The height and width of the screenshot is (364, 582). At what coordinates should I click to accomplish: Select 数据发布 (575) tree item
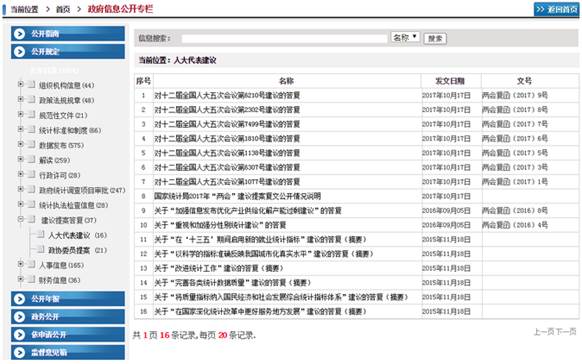[61, 145]
